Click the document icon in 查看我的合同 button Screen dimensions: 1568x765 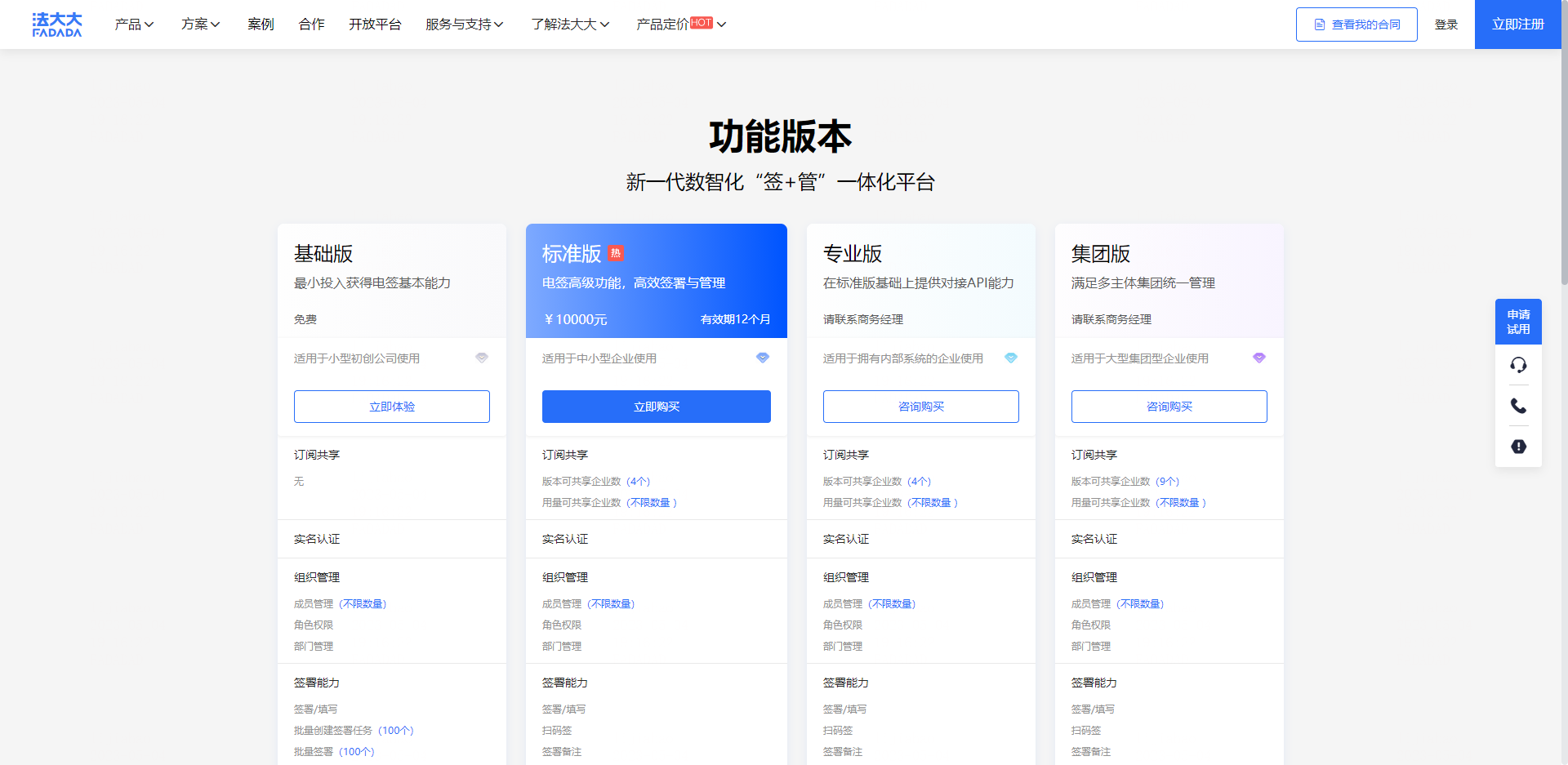pyautogui.click(x=1320, y=24)
